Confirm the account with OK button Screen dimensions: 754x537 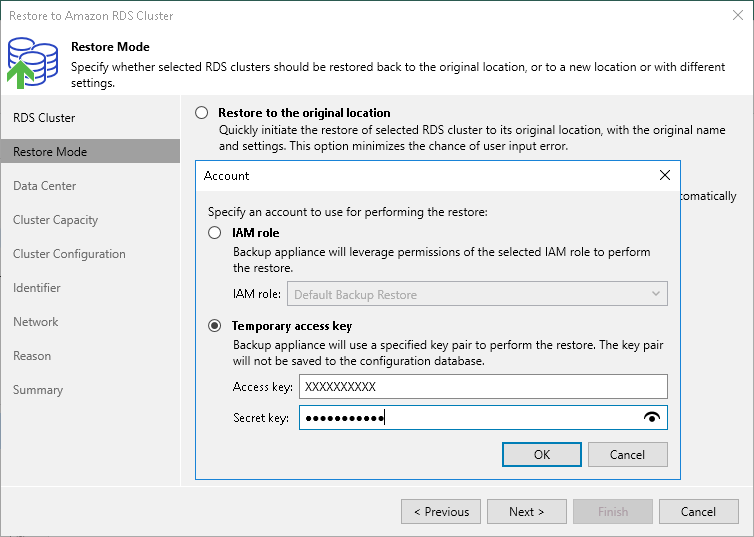tap(541, 454)
